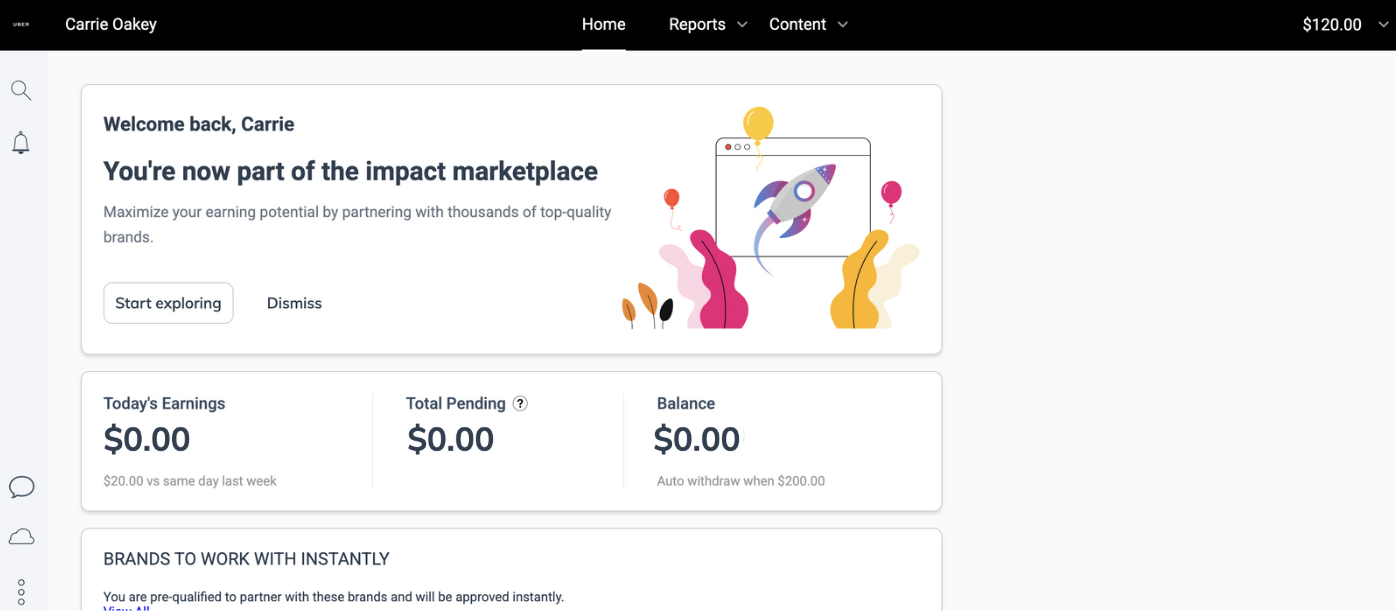Open notifications via the bell icon
Image resolution: width=1396 pixels, height=612 pixels.
tap(21, 143)
